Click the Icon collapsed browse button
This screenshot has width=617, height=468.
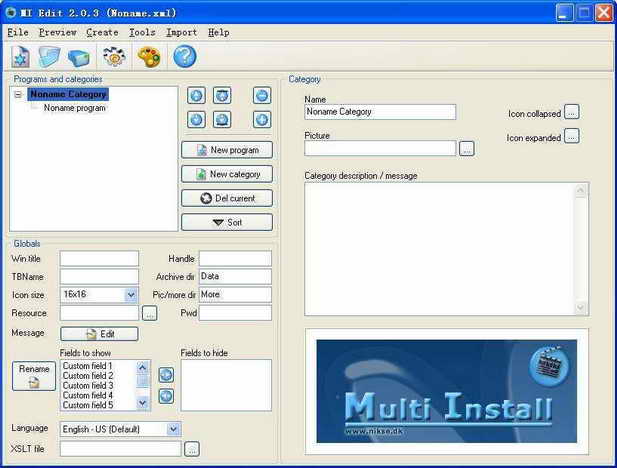coord(571,112)
